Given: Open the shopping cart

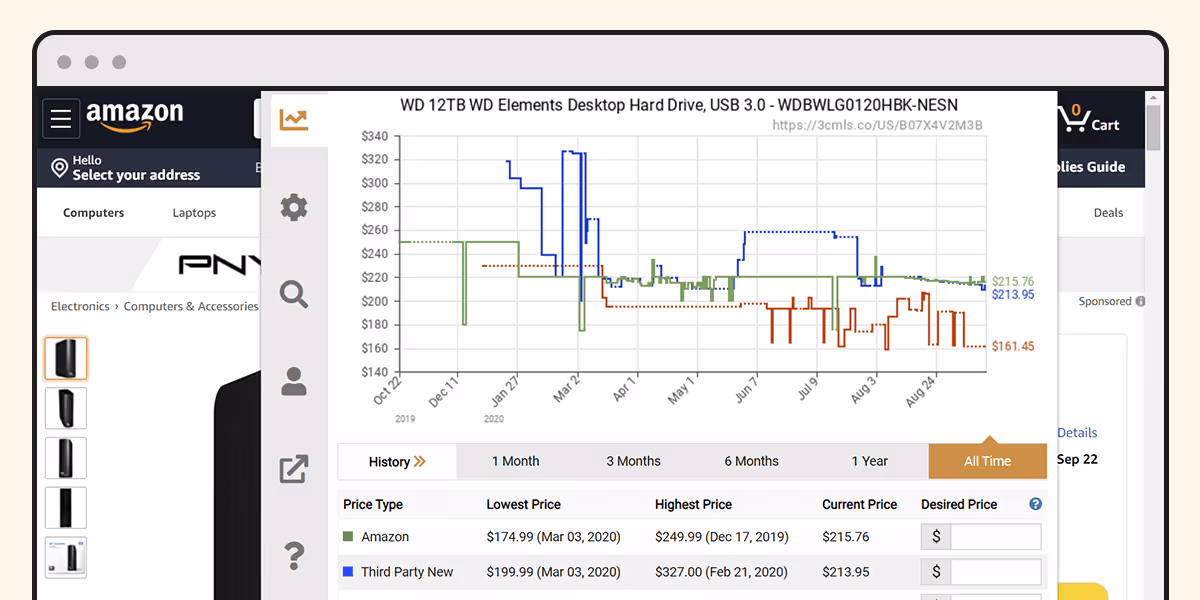Looking at the screenshot, I should (x=1089, y=119).
